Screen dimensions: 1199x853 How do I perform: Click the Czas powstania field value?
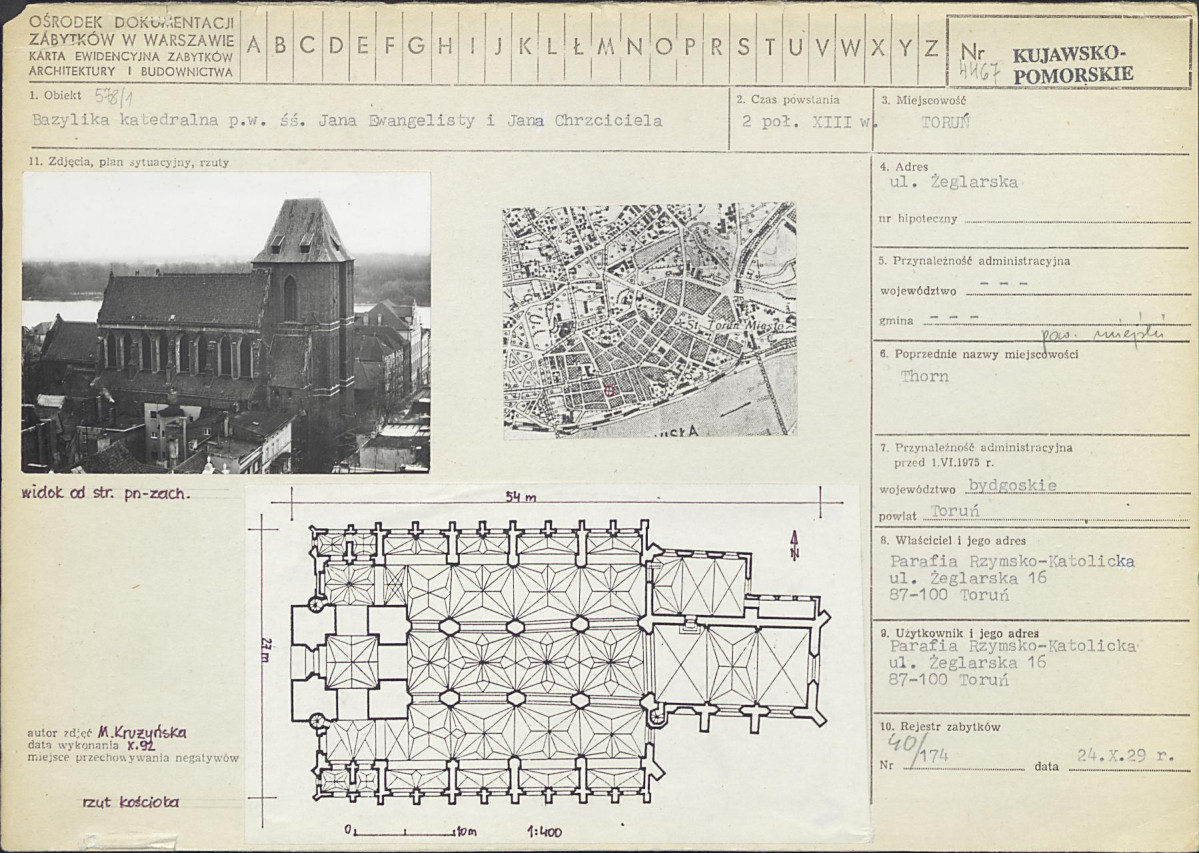point(795,122)
